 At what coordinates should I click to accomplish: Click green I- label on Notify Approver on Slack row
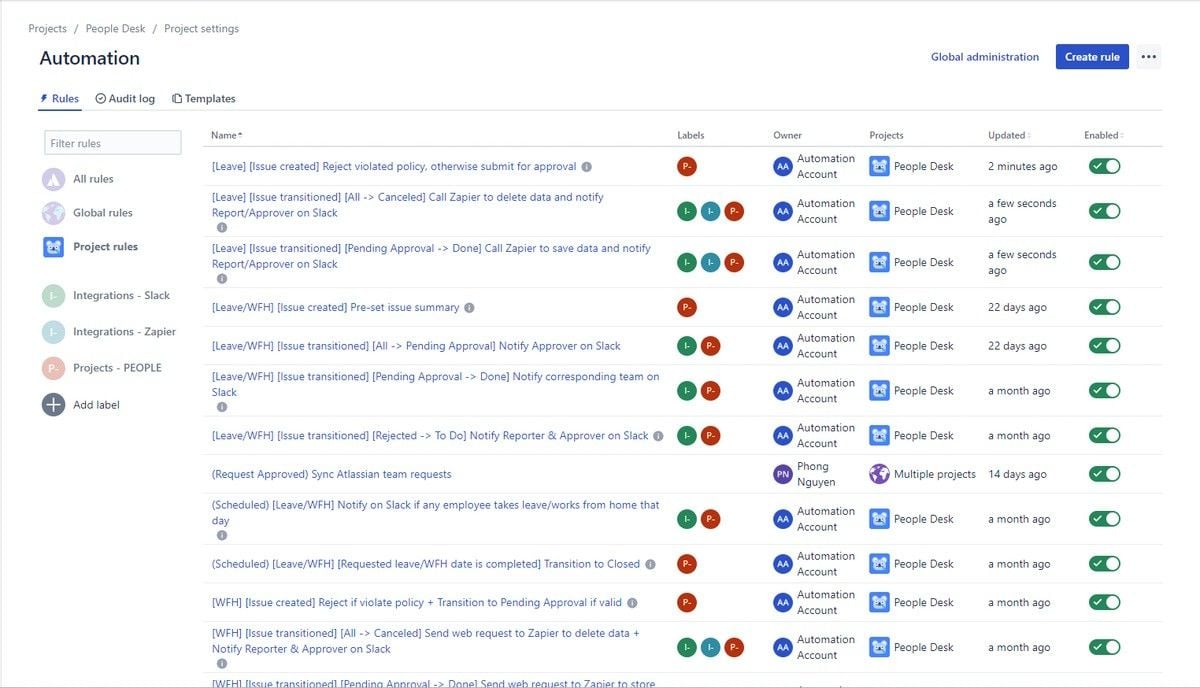tap(687, 346)
